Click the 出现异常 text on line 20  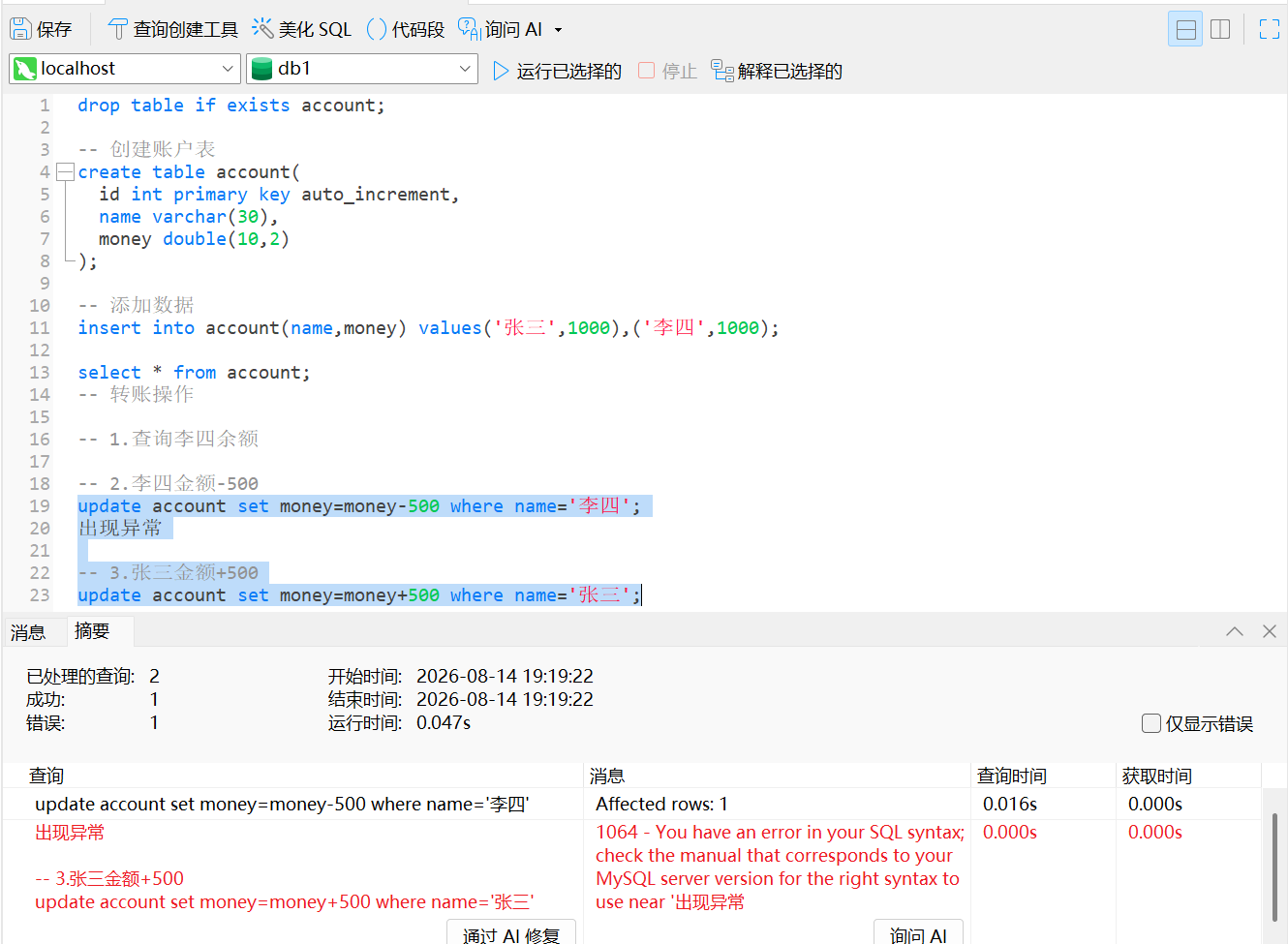coord(120,529)
